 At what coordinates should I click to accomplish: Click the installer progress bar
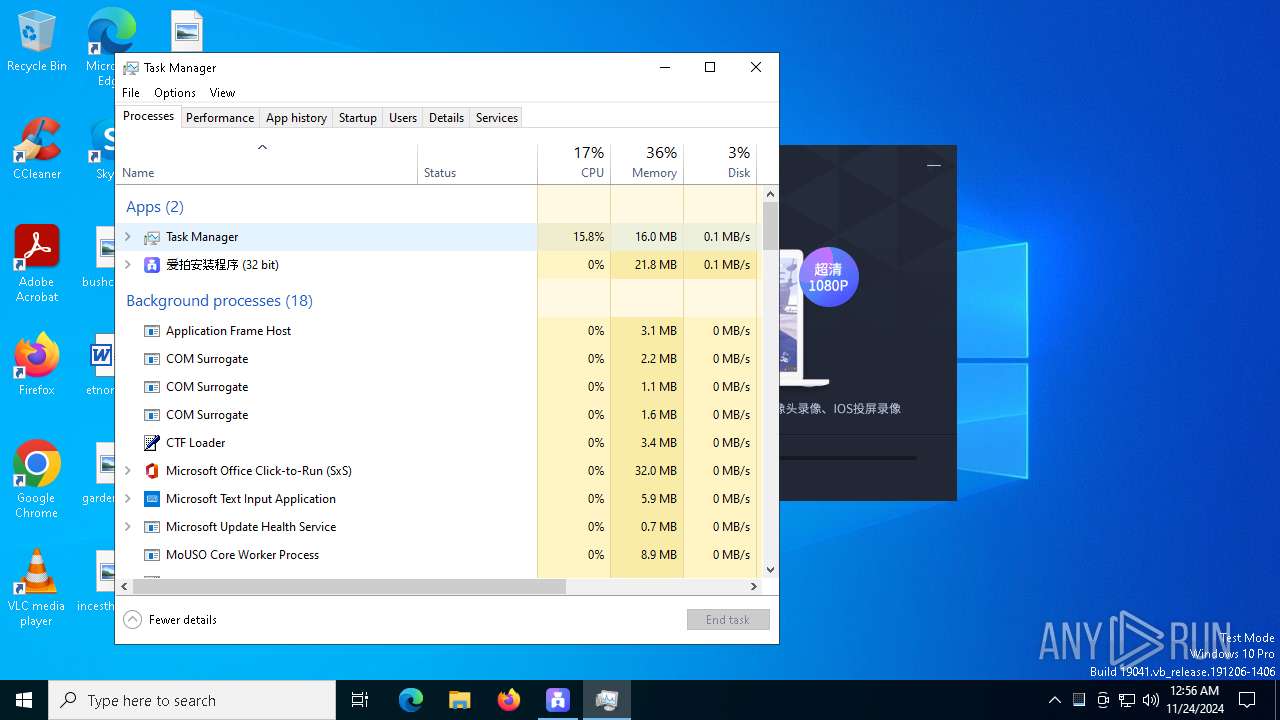(x=848, y=458)
